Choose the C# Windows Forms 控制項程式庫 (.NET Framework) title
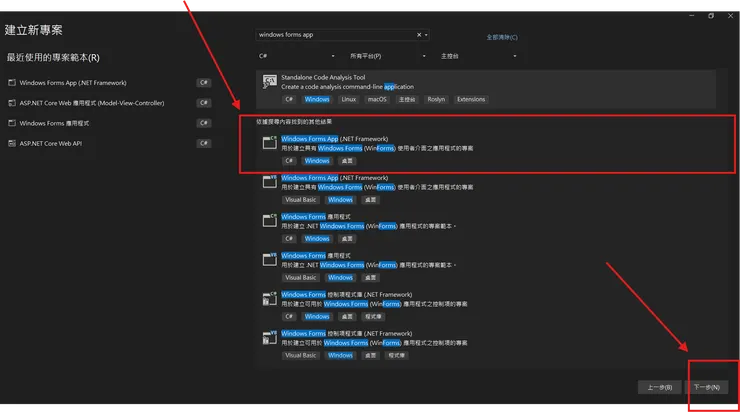 coord(346,294)
